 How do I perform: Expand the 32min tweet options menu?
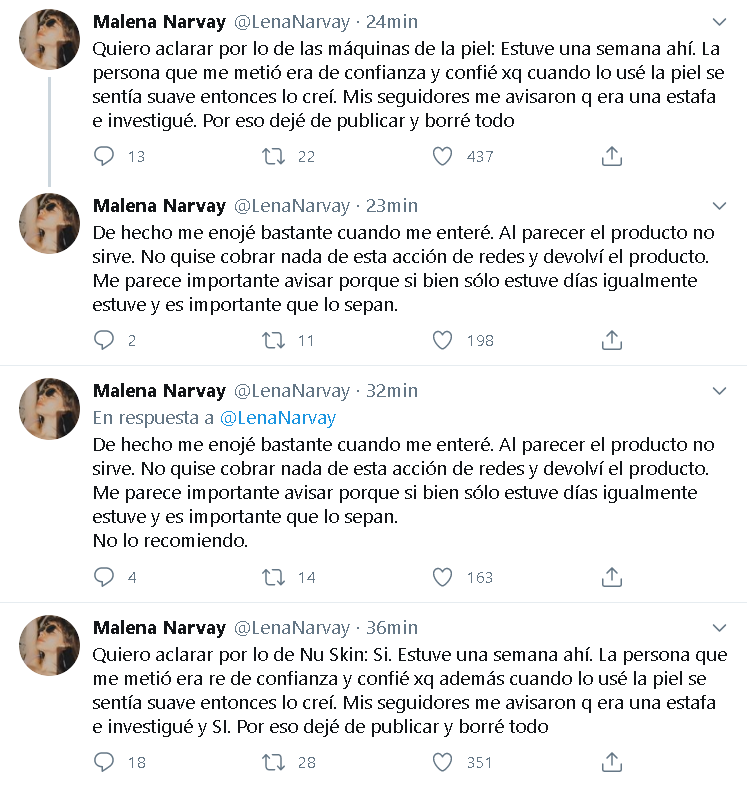pos(719,391)
